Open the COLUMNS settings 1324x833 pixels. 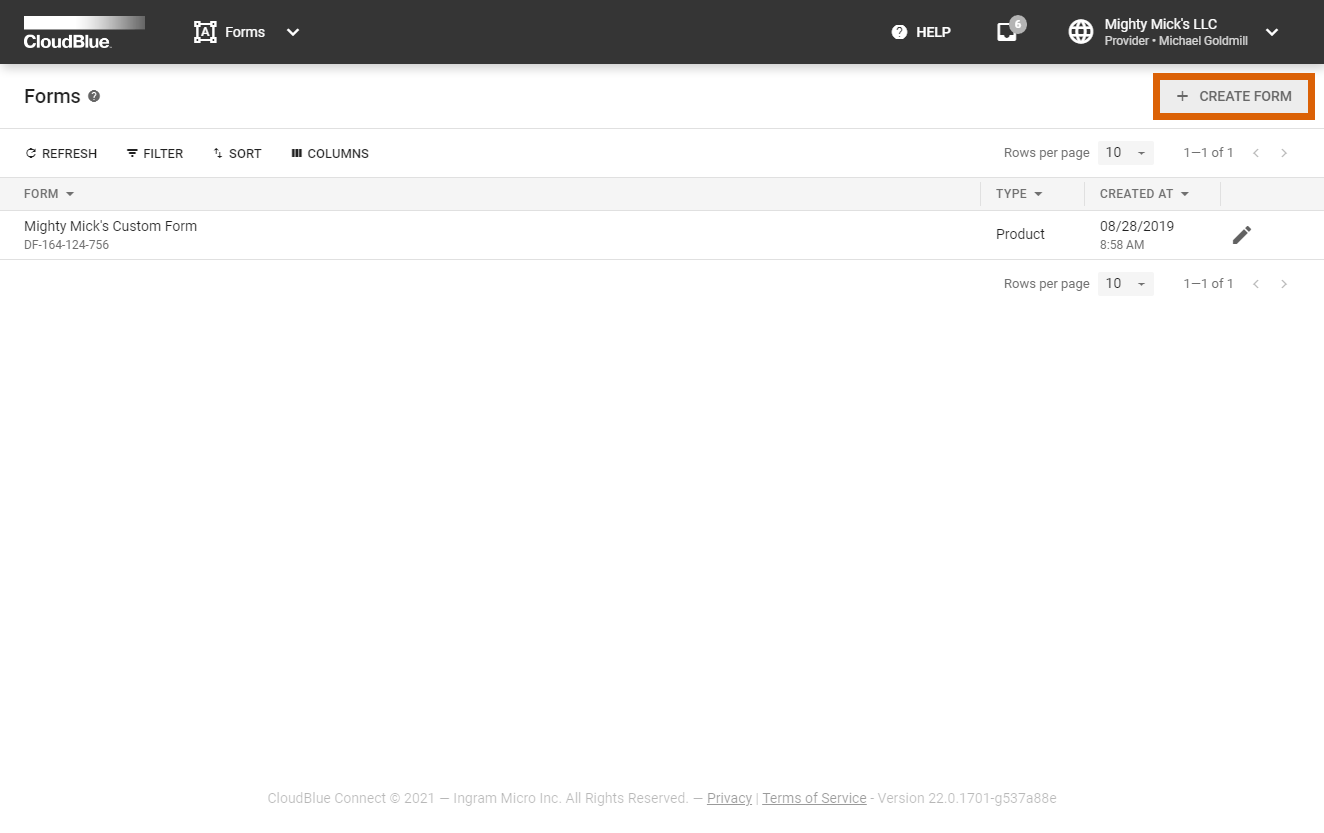tap(330, 153)
